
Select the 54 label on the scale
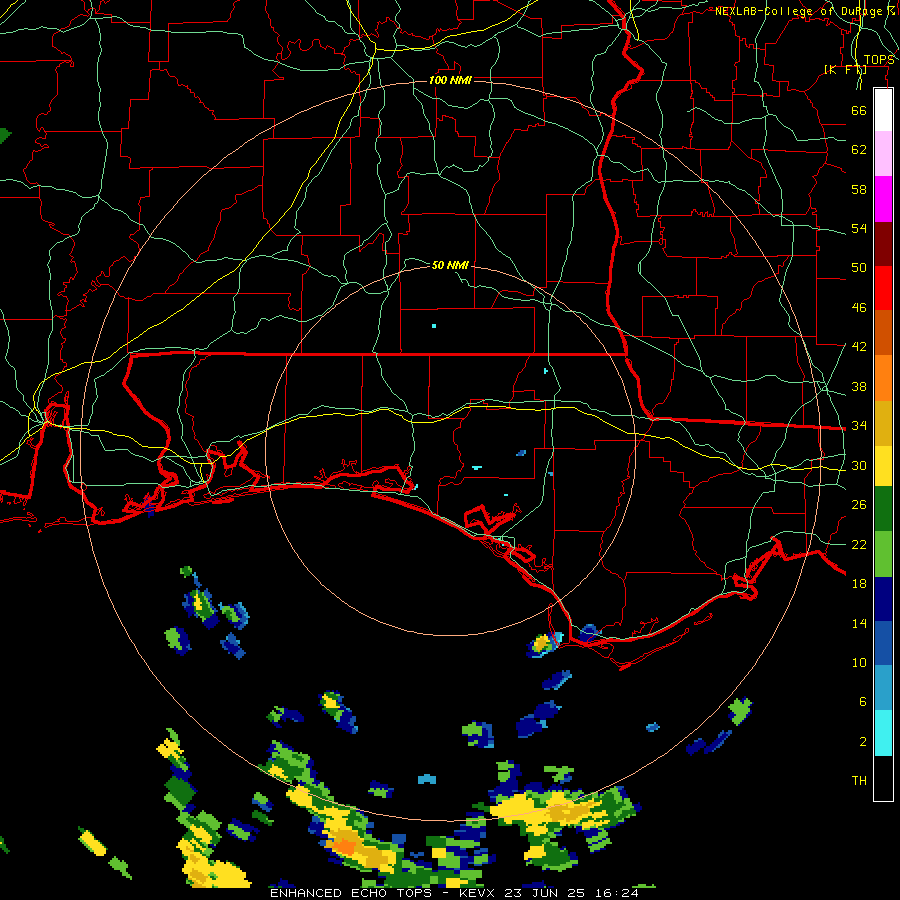click(x=859, y=228)
